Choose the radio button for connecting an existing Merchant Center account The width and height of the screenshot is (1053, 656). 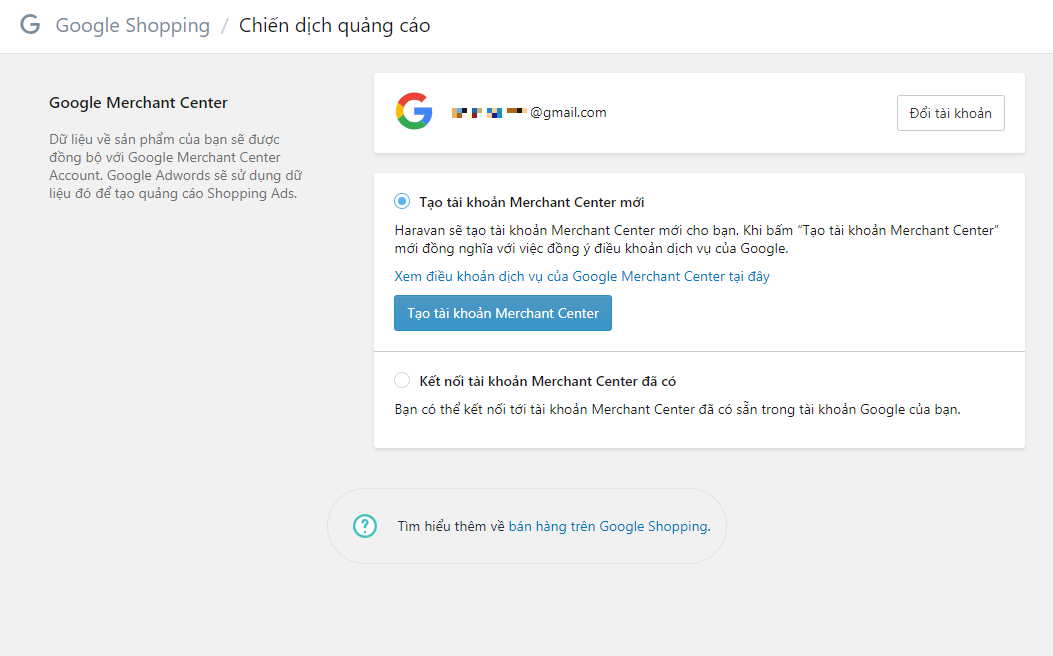click(x=402, y=380)
